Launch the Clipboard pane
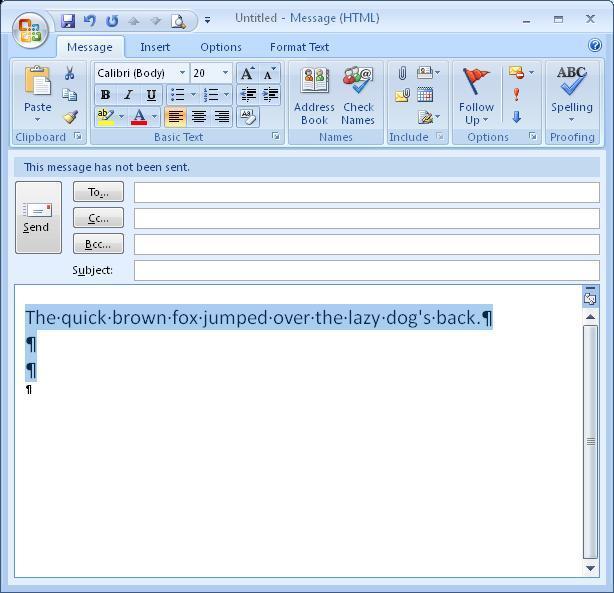 (78, 136)
